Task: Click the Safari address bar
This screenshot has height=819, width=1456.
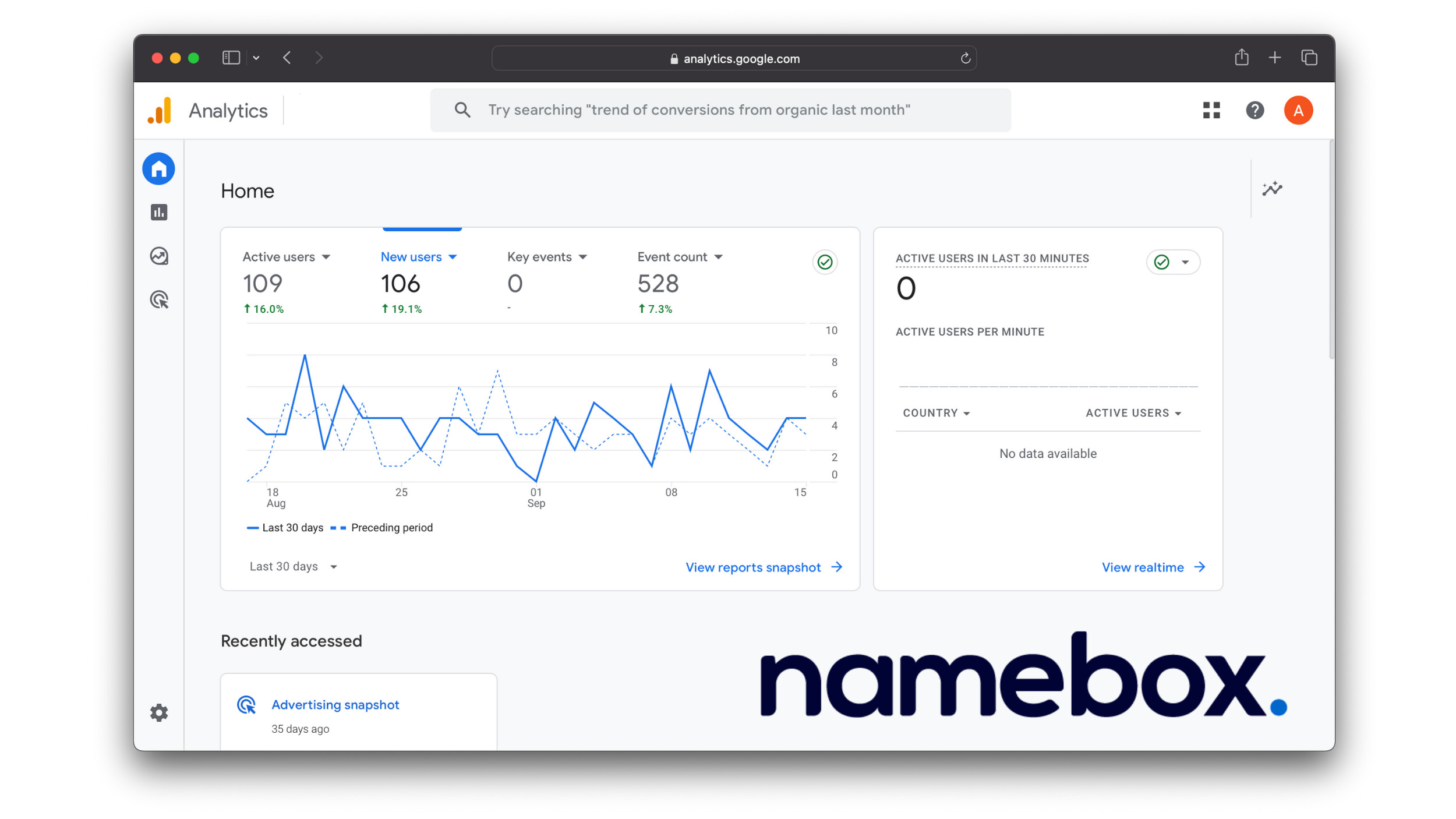Action: 734,58
